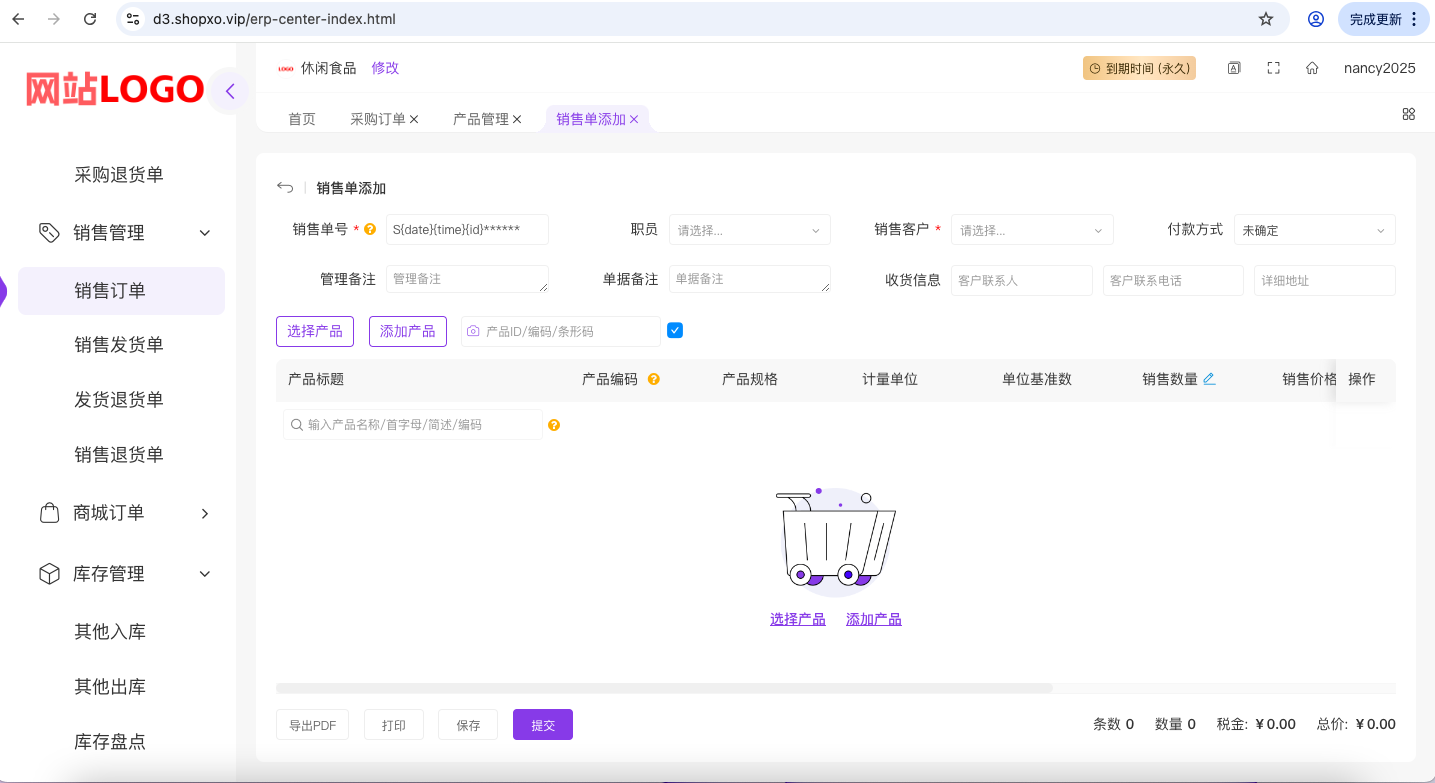The image size is (1435, 783).
Task: Close the 产品管理 tab
Action: pos(517,119)
